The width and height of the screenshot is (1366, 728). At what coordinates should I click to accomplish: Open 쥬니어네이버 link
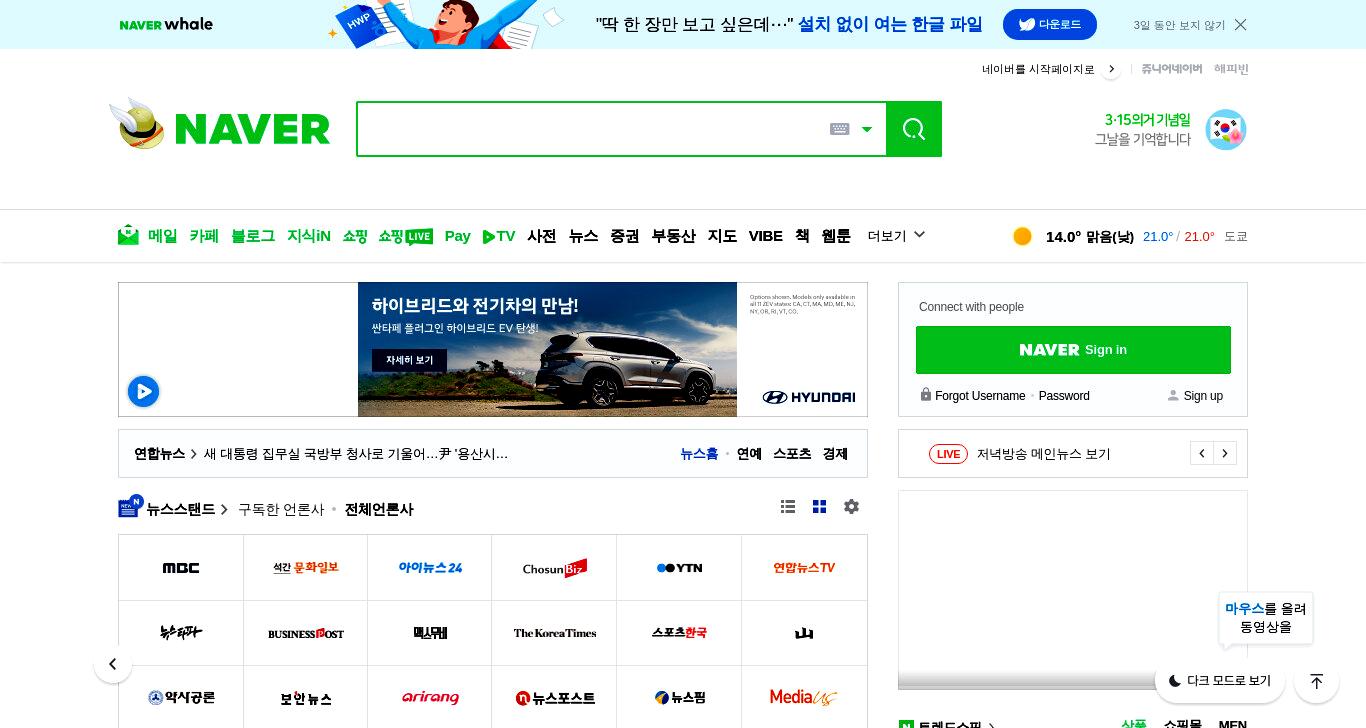point(1171,69)
